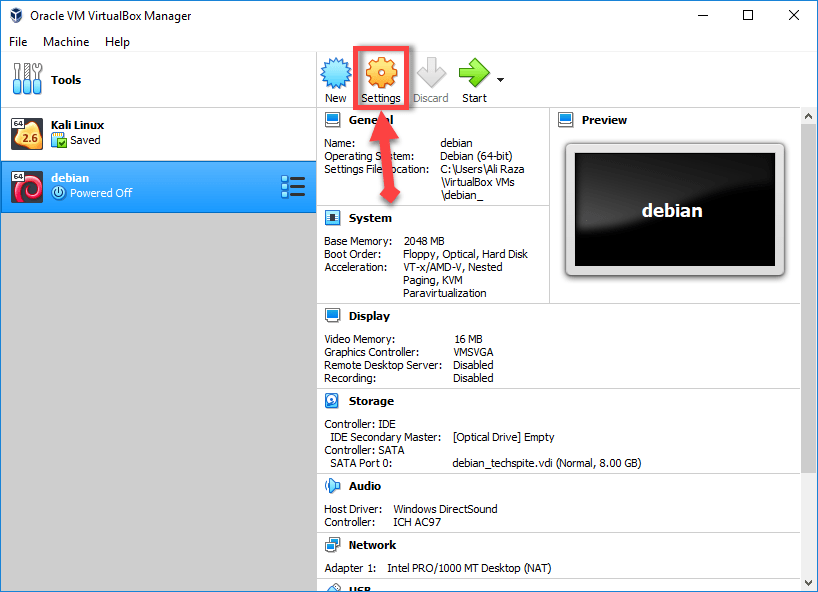The width and height of the screenshot is (818, 592).
Task: Open the Tools wrench icon
Action: (x=26, y=80)
